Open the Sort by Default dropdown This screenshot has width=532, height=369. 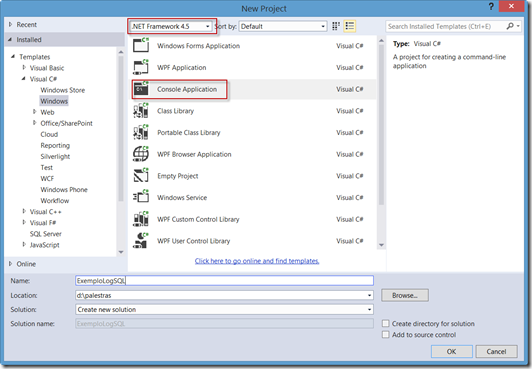pyautogui.click(x=323, y=26)
